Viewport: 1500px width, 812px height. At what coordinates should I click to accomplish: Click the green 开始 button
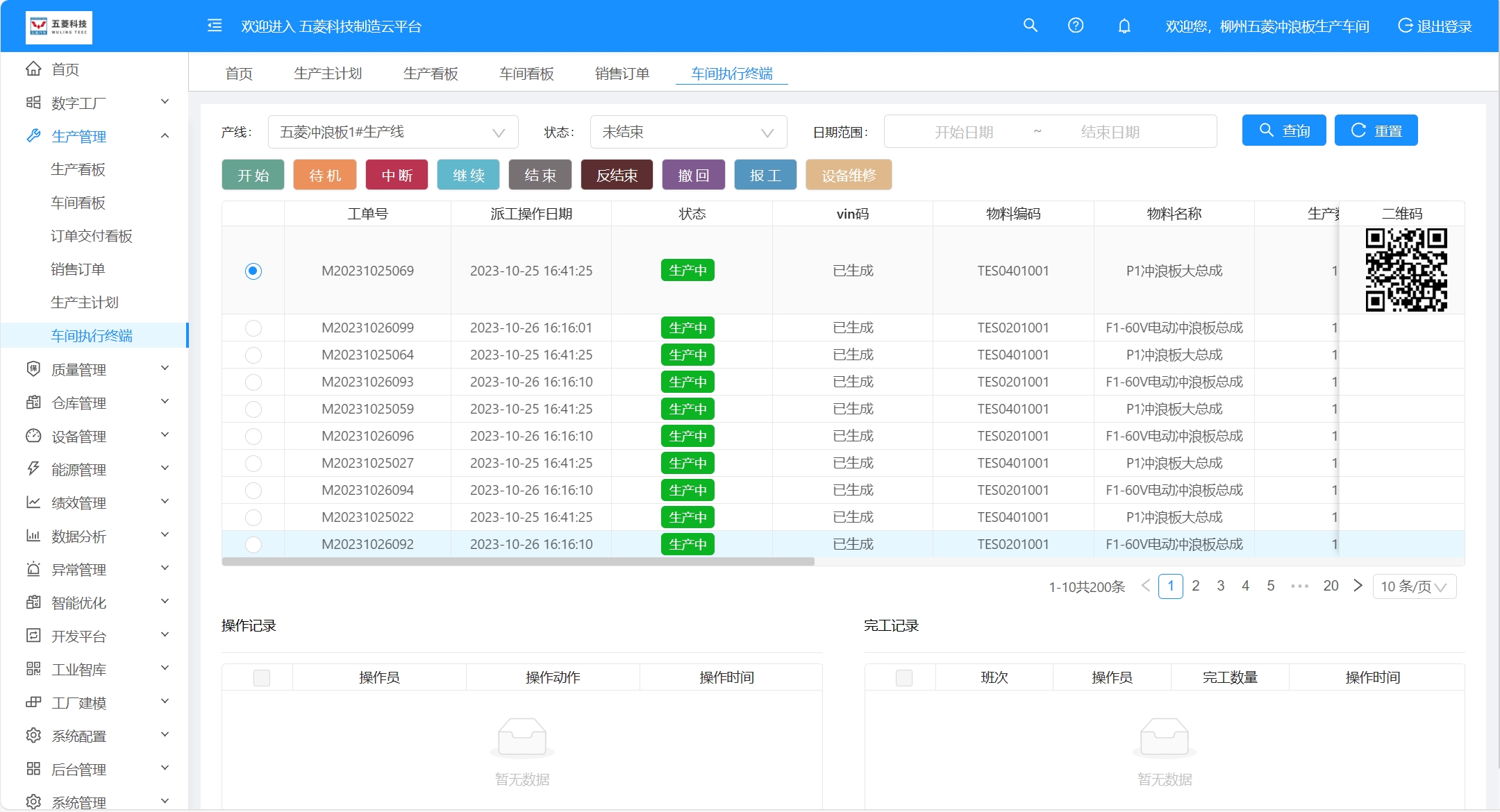point(253,175)
